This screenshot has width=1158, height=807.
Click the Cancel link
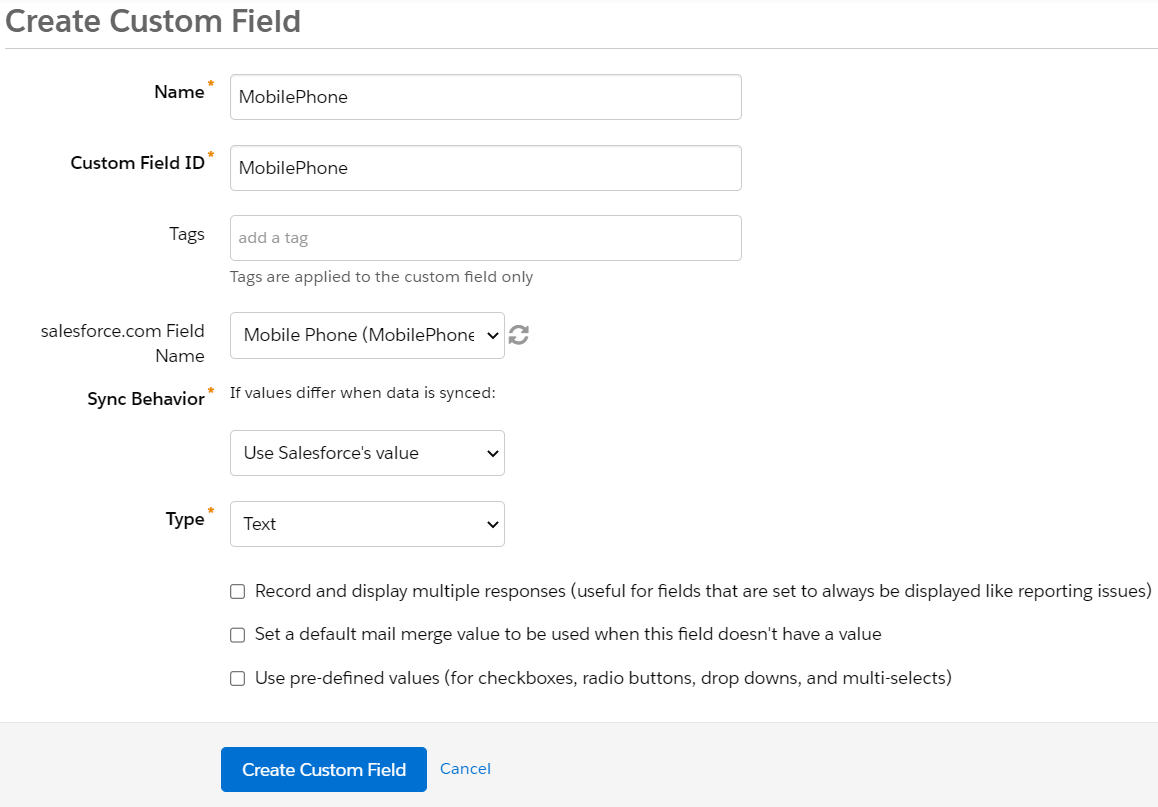465,769
